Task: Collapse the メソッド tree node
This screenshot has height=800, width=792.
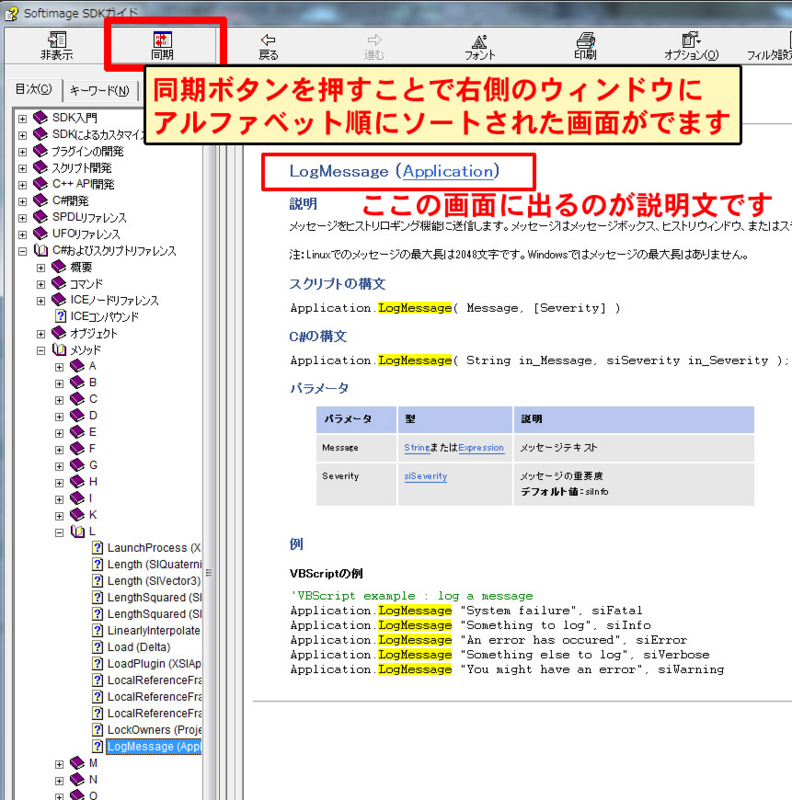Action: tap(41, 351)
